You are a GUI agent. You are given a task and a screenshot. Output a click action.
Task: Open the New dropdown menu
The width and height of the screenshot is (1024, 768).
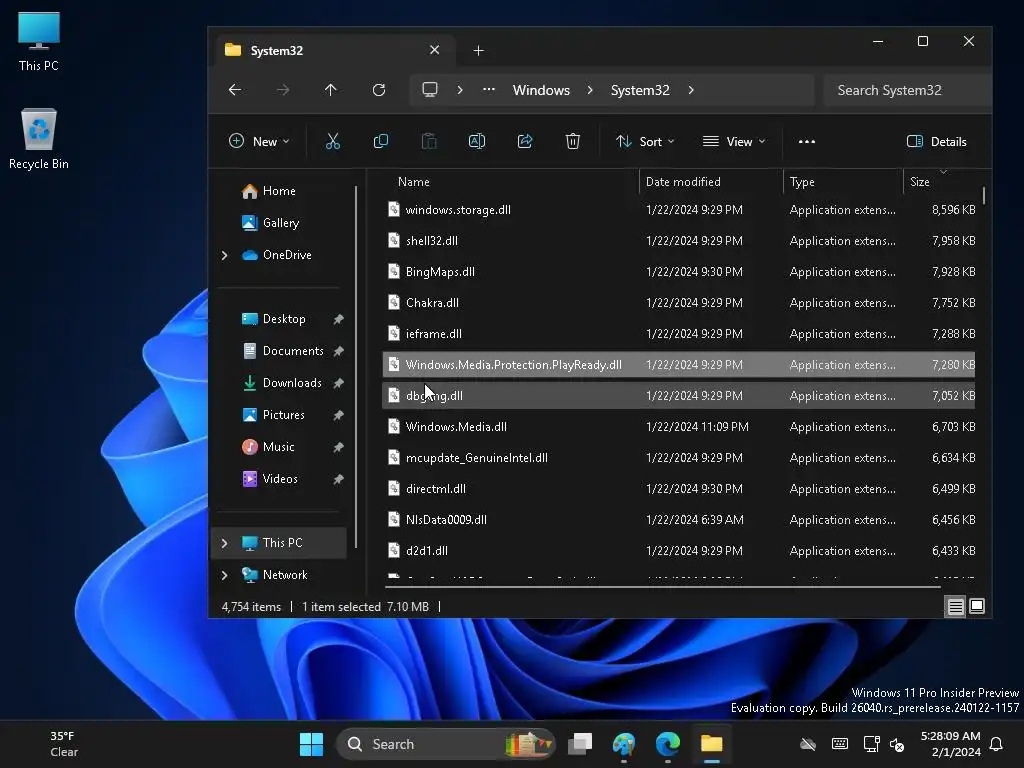tap(259, 141)
